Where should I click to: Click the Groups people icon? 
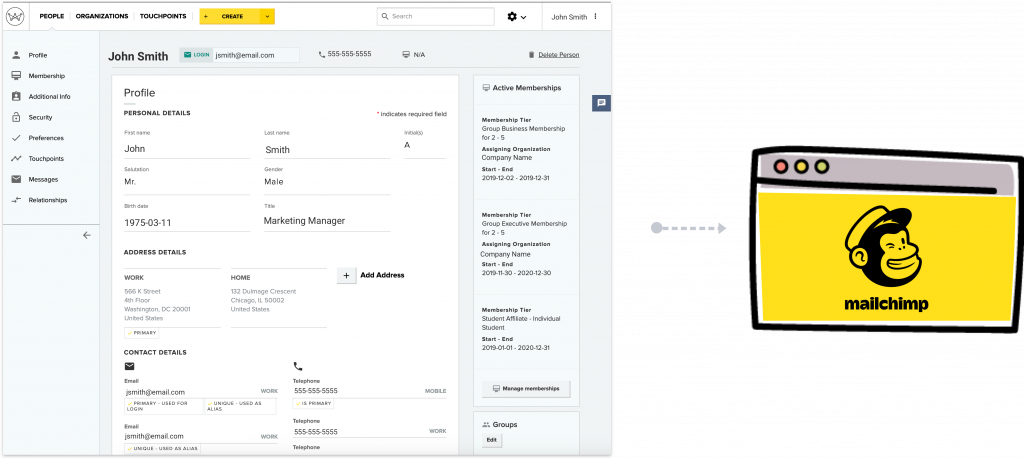486,424
